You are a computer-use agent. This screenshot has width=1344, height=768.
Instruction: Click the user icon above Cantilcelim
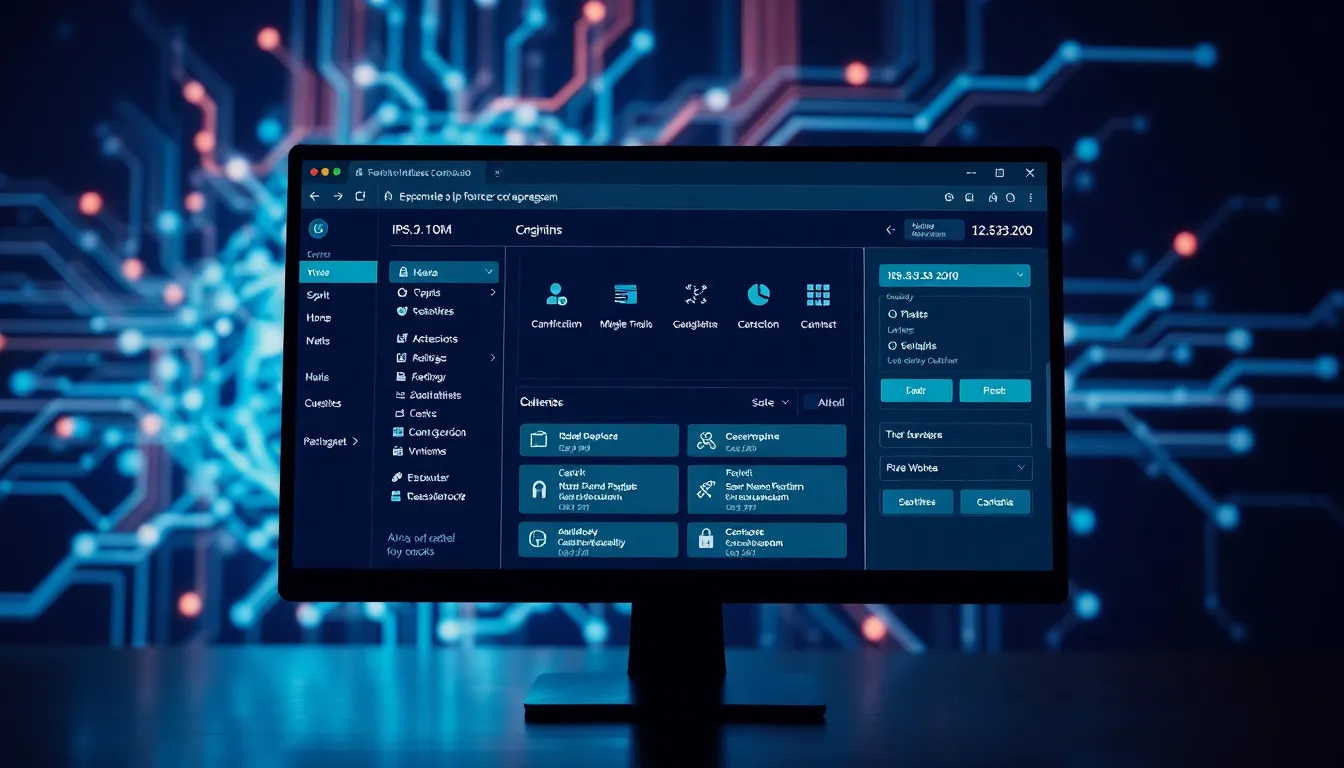pyautogui.click(x=556, y=294)
